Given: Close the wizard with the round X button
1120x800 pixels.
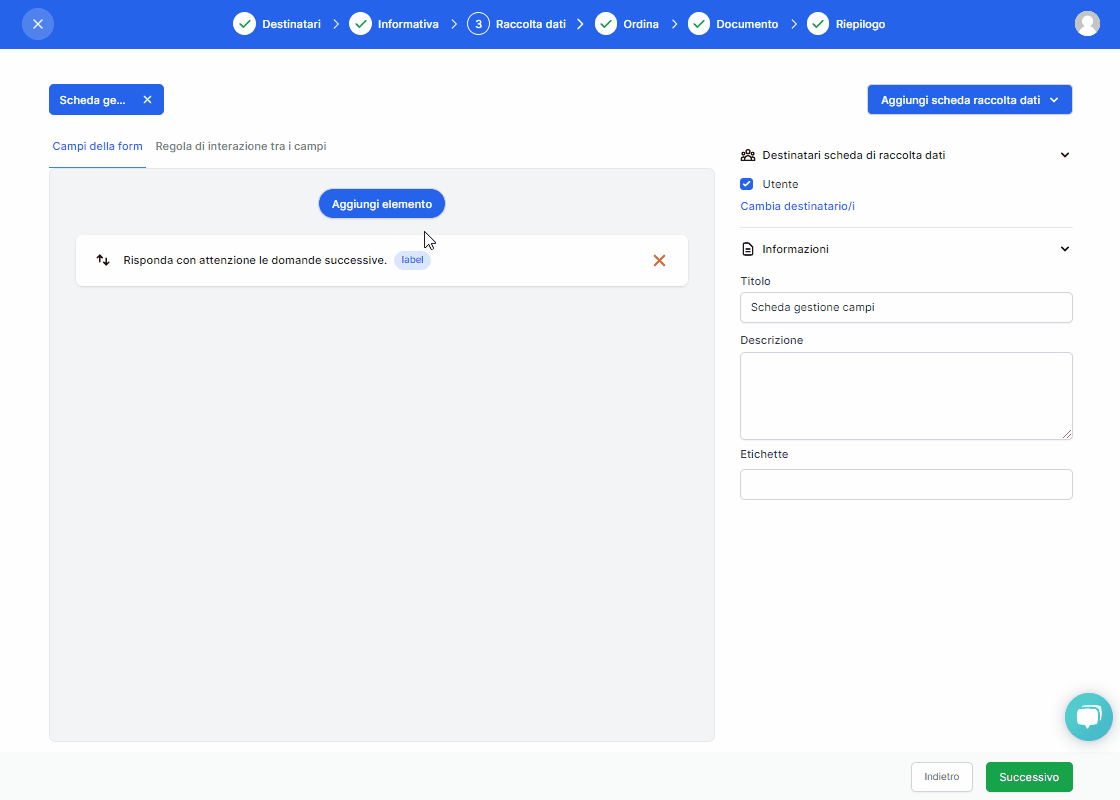Looking at the screenshot, I should click(38, 24).
